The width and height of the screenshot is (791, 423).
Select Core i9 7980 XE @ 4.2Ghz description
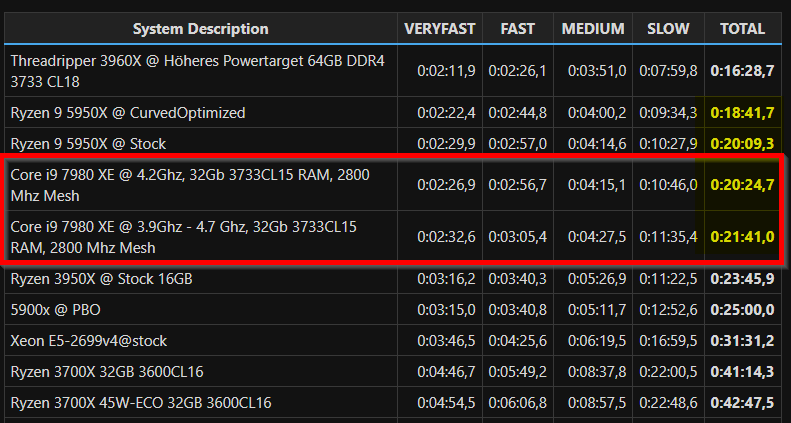190,185
